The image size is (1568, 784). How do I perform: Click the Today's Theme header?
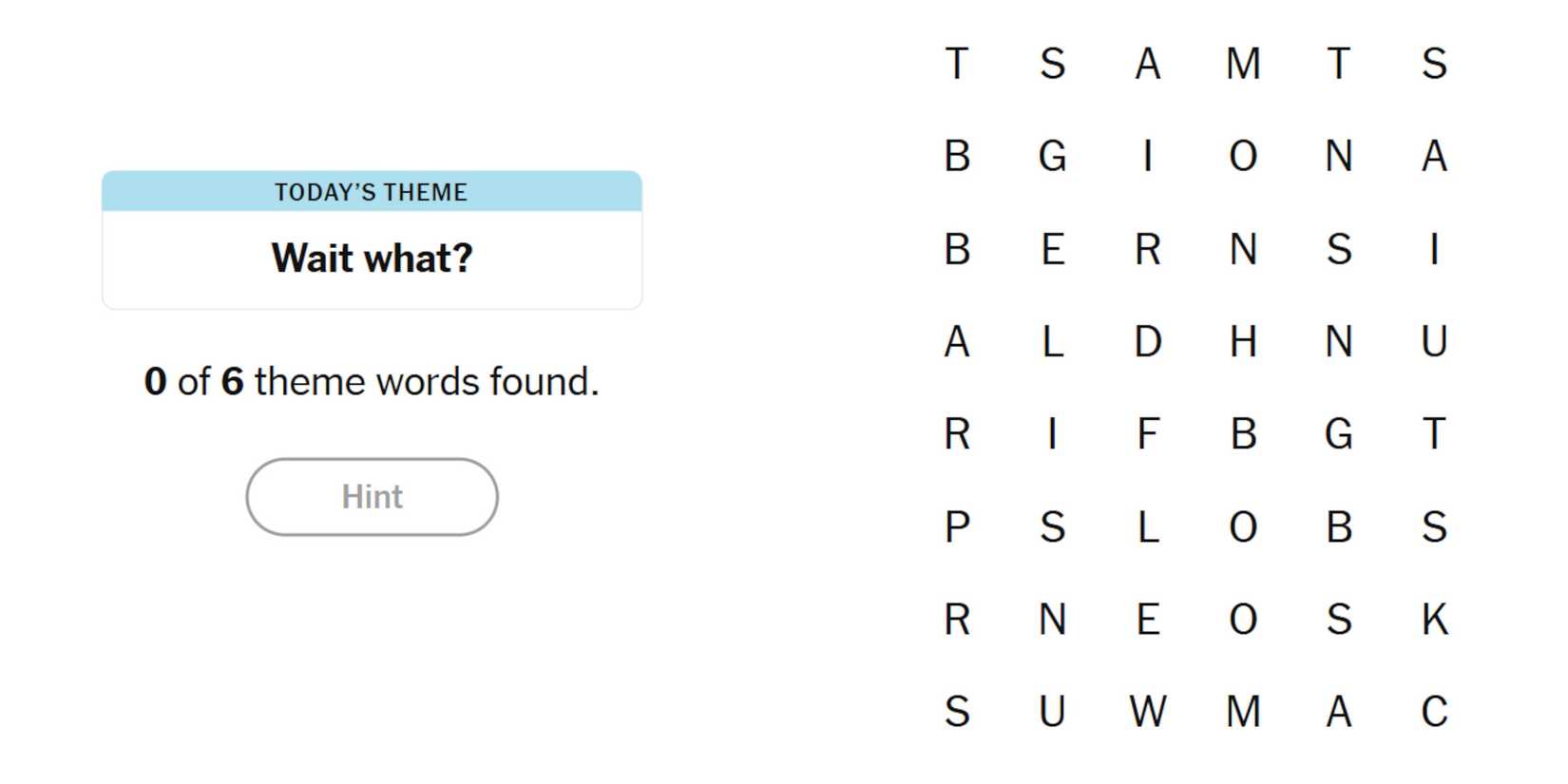372,192
